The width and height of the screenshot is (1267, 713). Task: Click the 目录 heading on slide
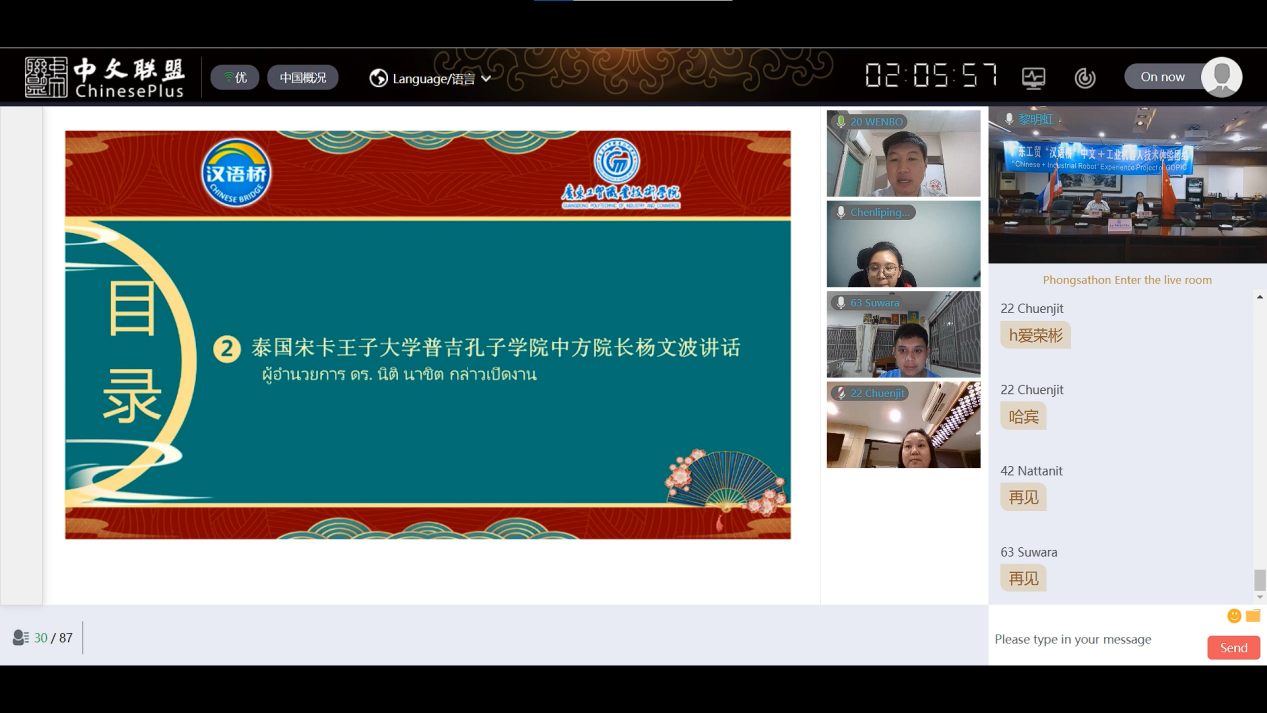[x=132, y=352]
